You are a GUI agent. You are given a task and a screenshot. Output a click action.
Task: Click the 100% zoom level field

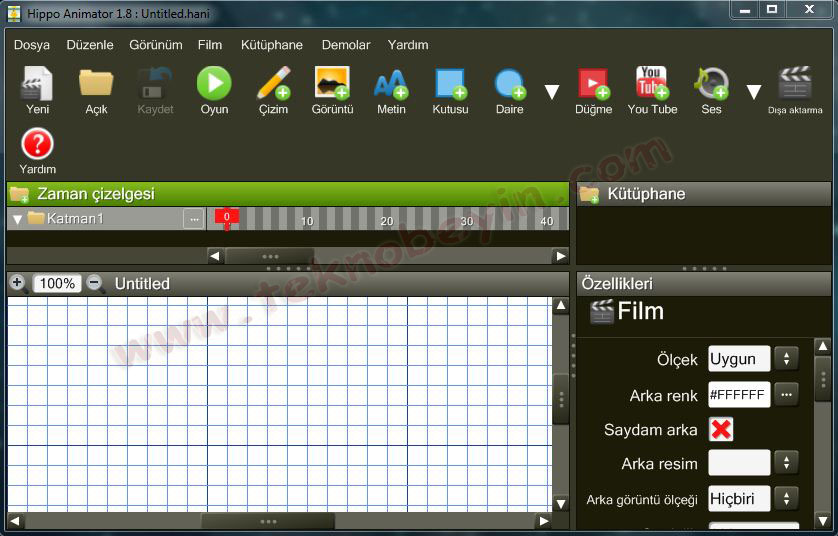coord(57,284)
